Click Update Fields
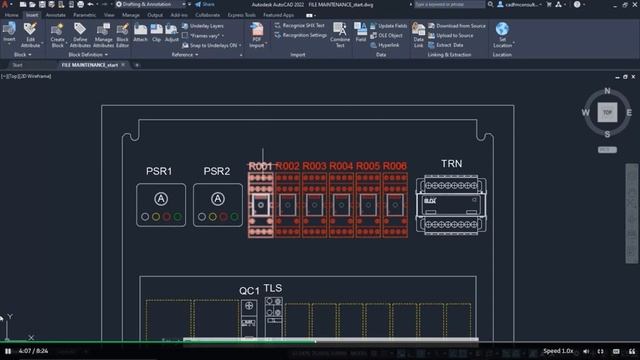Image resolution: width=640 pixels, height=360 pixels. coord(389,26)
